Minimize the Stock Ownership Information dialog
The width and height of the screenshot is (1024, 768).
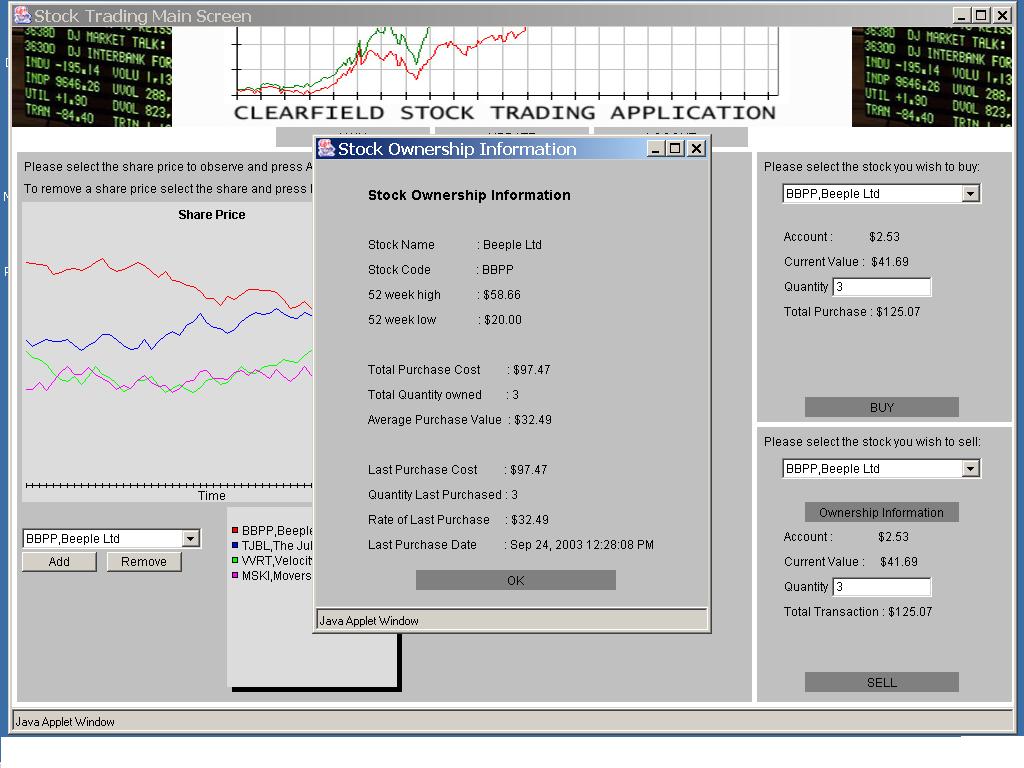[x=656, y=148]
